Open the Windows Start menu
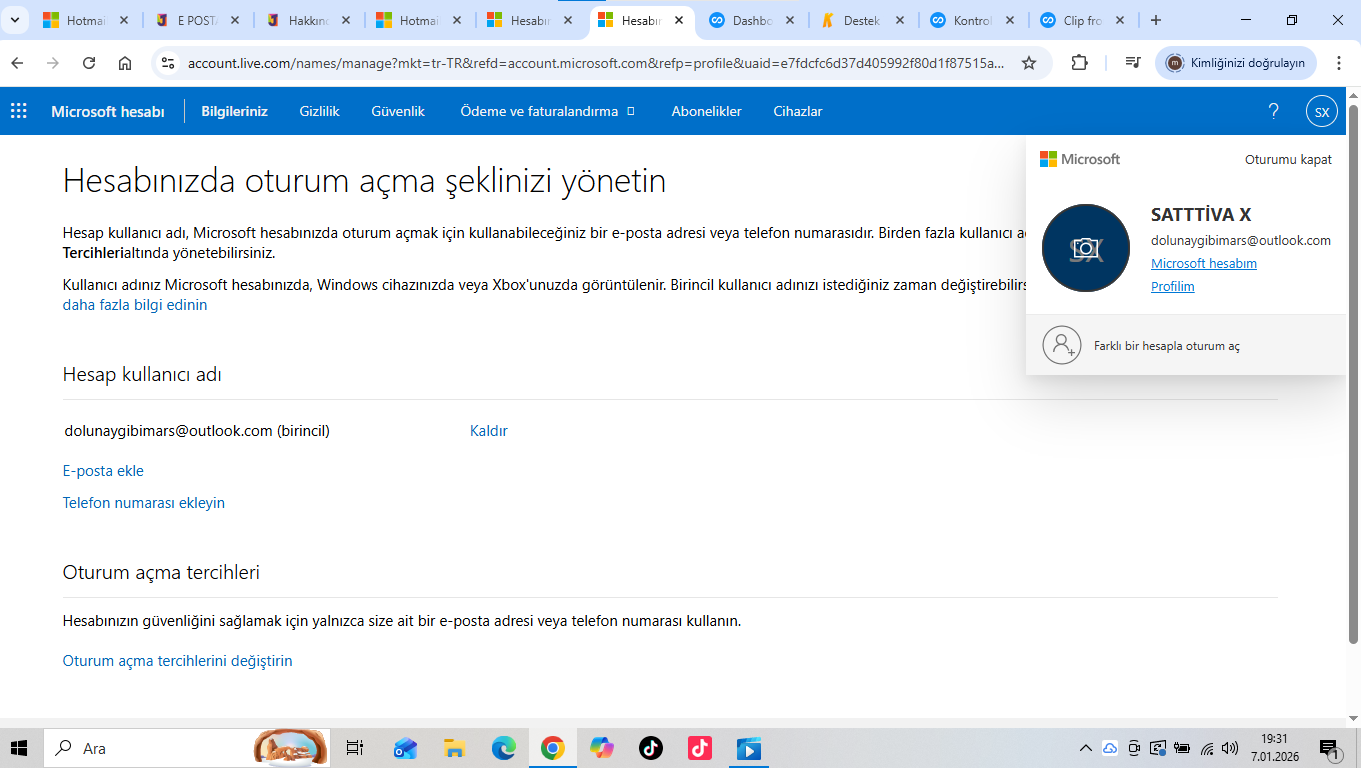Image resolution: width=1361 pixels, height=768 pixels. pyautogui.click(x=20, y=748)
